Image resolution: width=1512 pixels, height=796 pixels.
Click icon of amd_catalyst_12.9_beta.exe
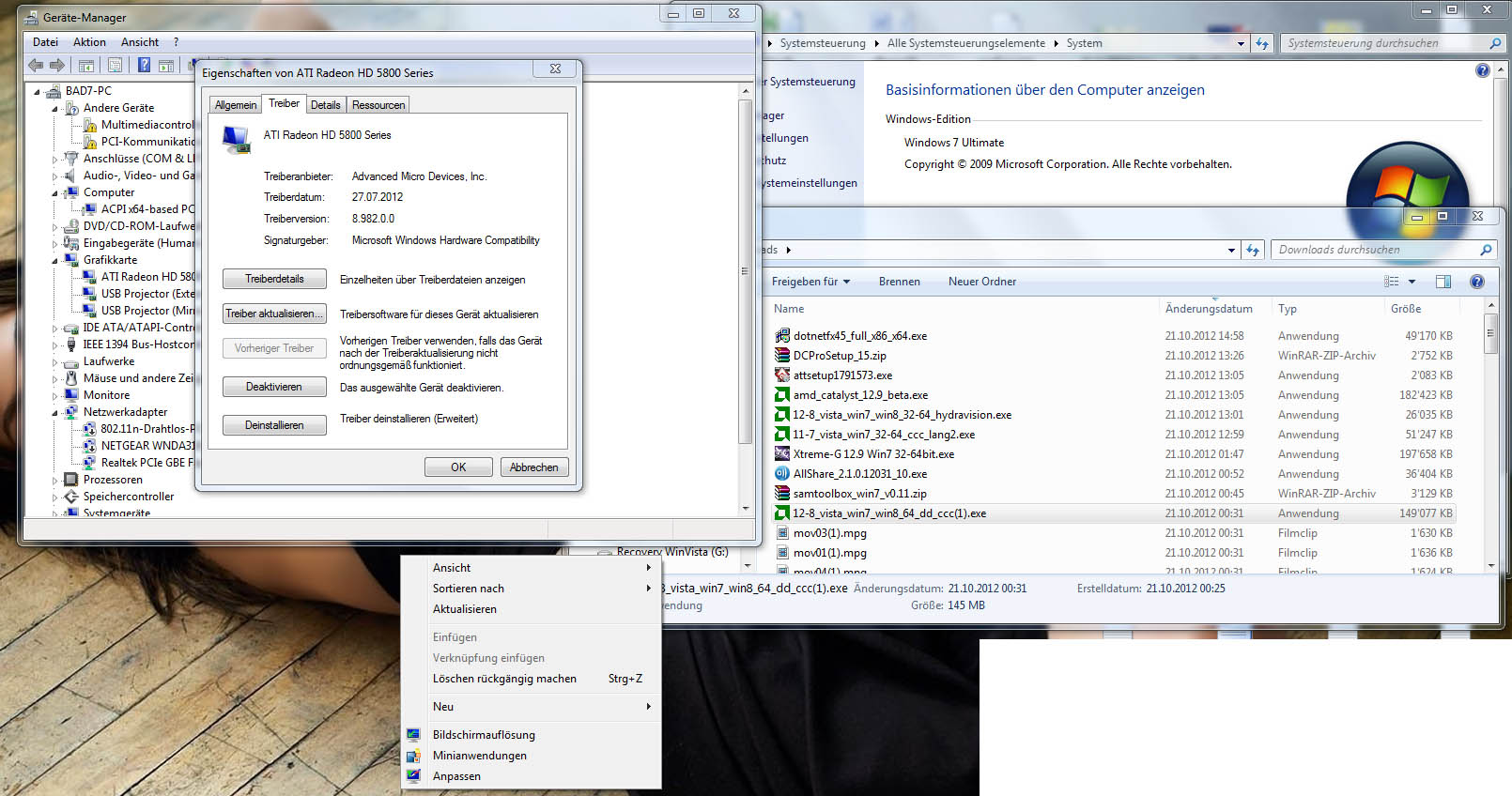tap(782, 395)
